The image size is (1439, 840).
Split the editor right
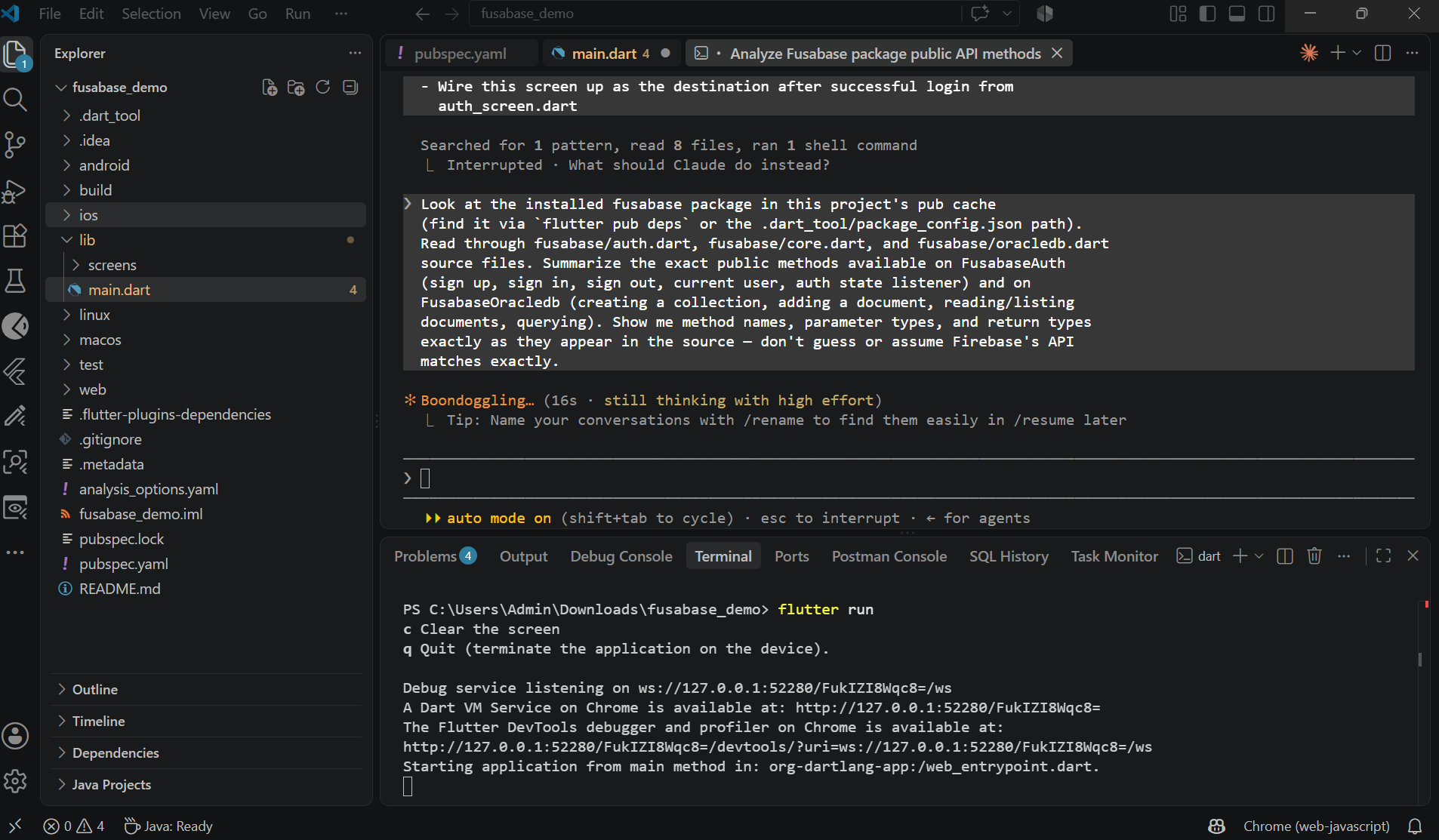click(1383, 53)
